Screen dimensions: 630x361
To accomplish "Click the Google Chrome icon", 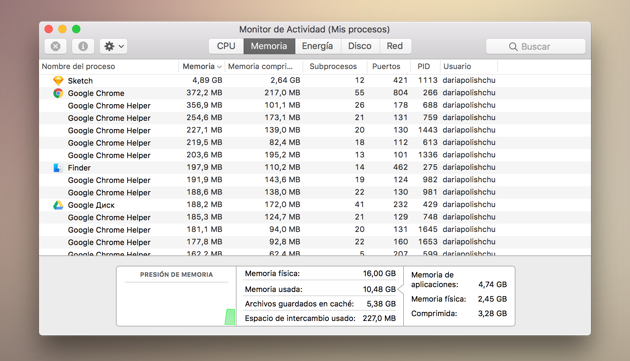I will (58, 93).
